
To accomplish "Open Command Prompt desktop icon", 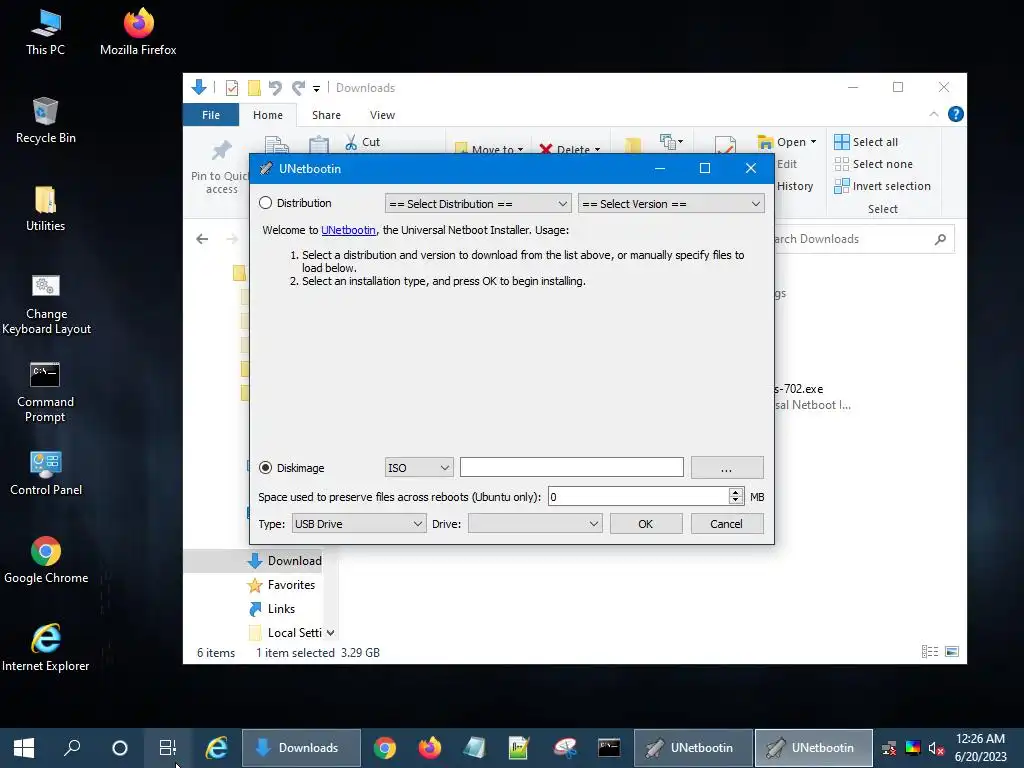I will coord(46,392).
